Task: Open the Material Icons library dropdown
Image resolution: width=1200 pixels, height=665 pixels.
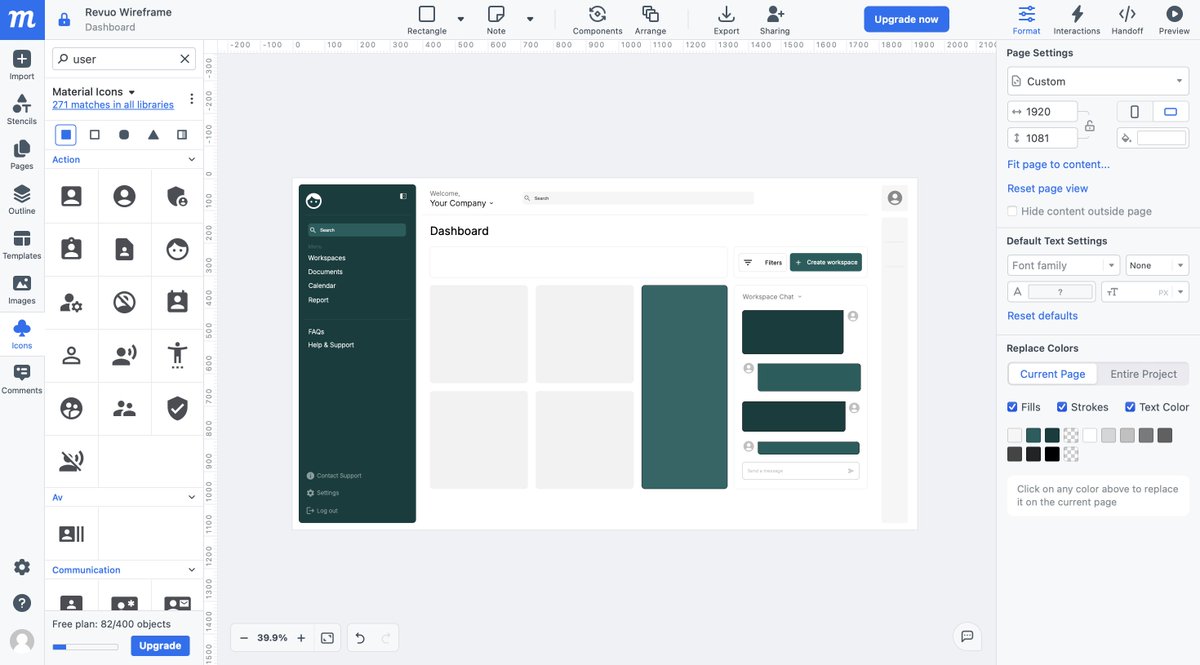Action: 93,92
